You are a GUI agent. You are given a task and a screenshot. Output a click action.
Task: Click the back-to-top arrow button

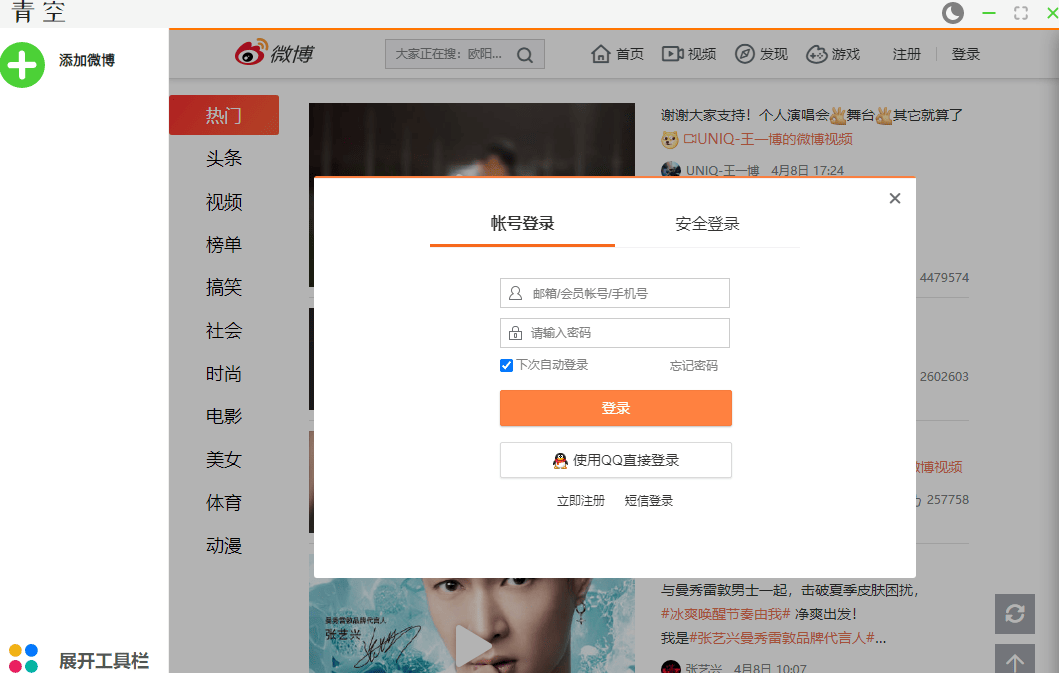tap(1014, 659)
